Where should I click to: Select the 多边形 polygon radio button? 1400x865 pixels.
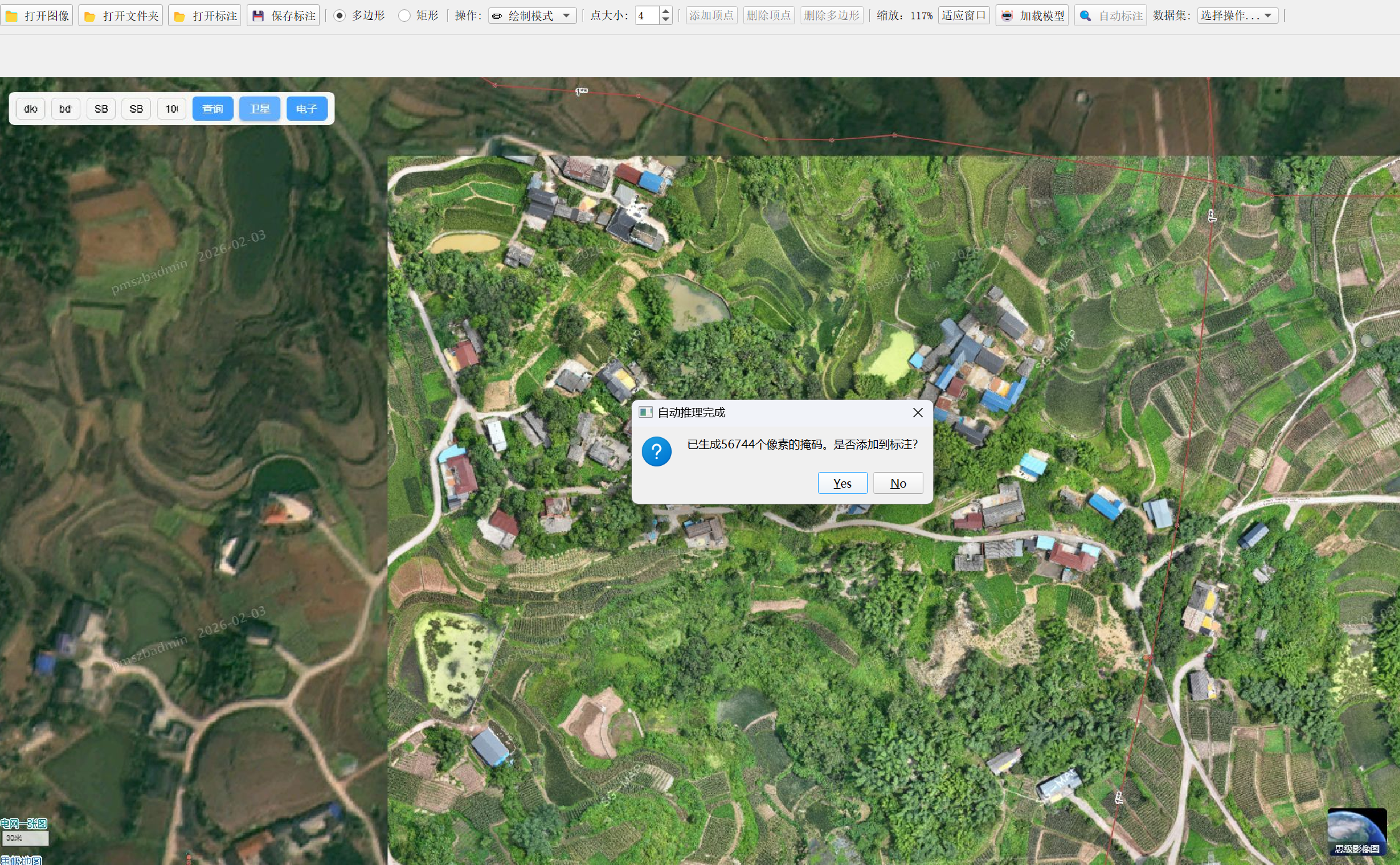click(340, 16)
